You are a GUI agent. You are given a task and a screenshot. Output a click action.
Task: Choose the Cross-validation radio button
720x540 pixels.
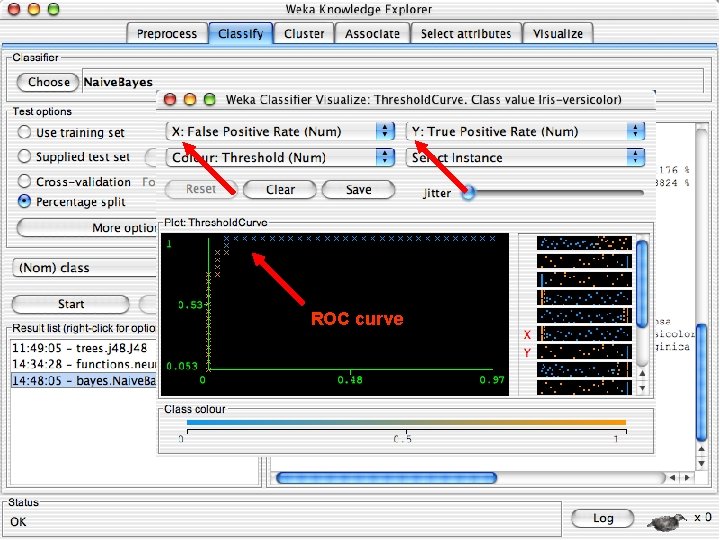[24, 181]
